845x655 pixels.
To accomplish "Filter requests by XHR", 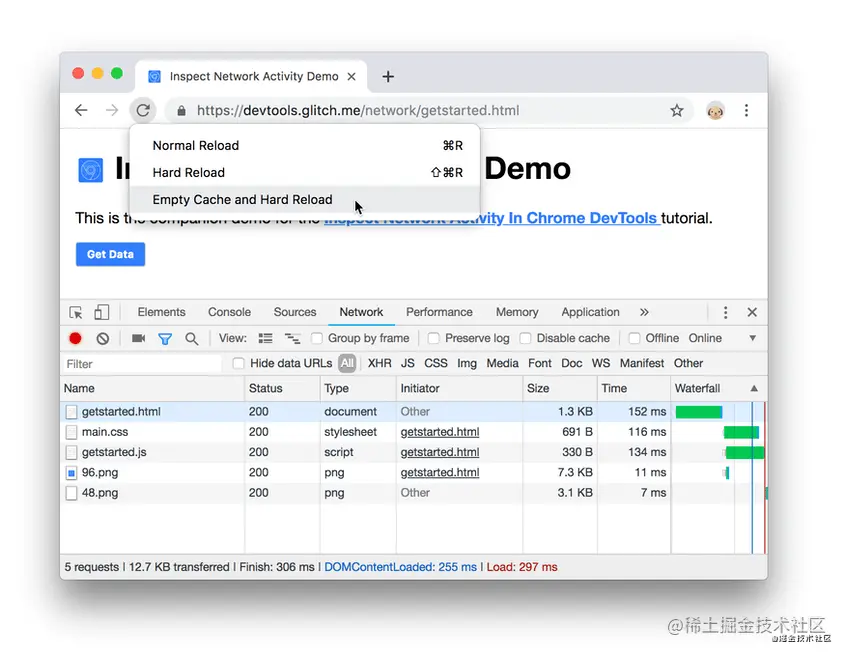I will point(379,363).
